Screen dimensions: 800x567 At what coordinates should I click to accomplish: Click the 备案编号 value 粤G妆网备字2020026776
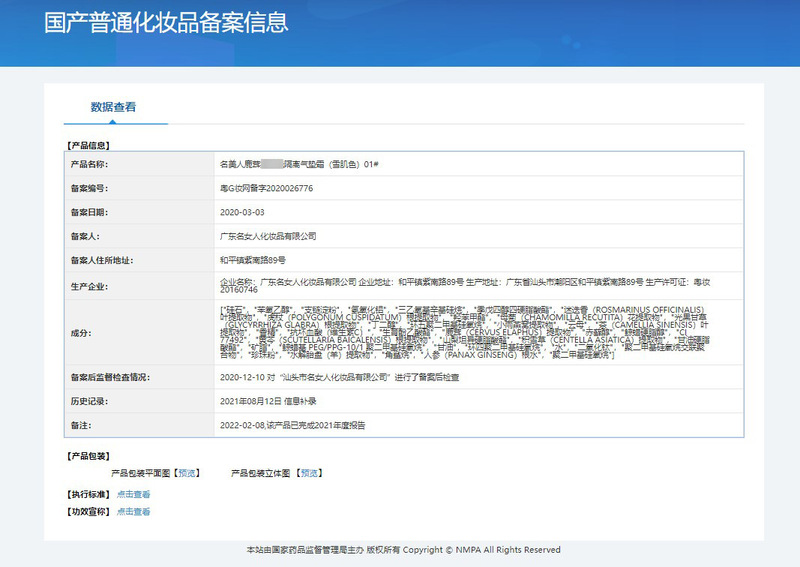266,187
